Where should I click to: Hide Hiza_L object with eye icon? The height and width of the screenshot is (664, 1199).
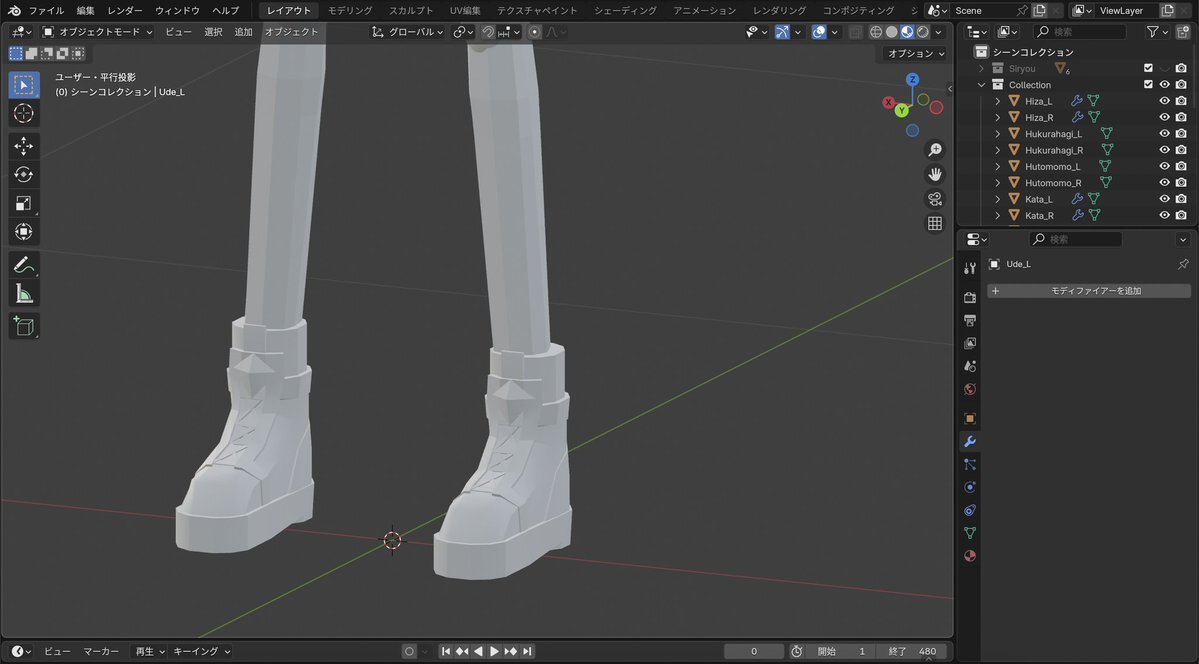pos(1164,101)
